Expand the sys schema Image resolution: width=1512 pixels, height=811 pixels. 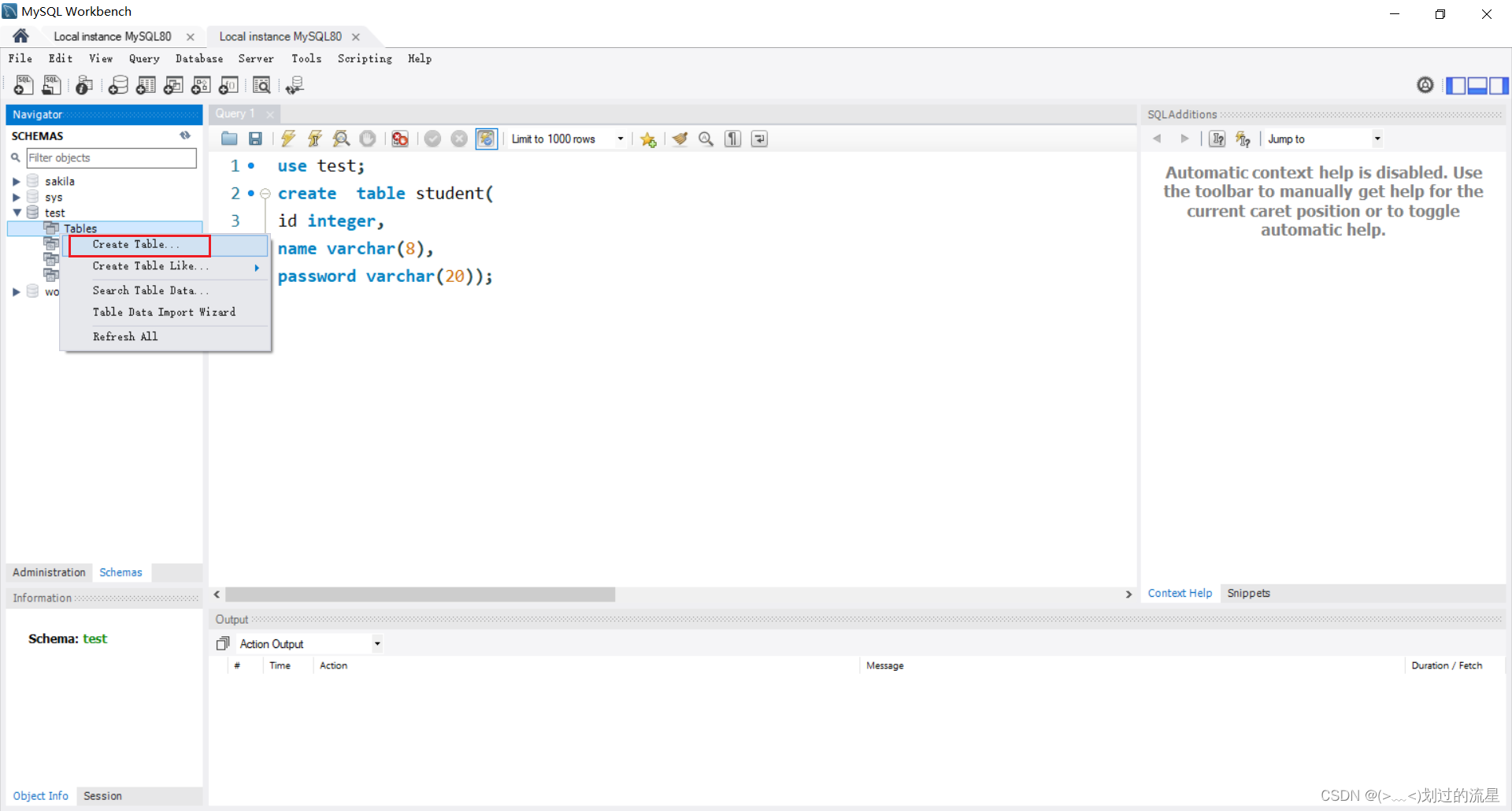coord(16,197)
